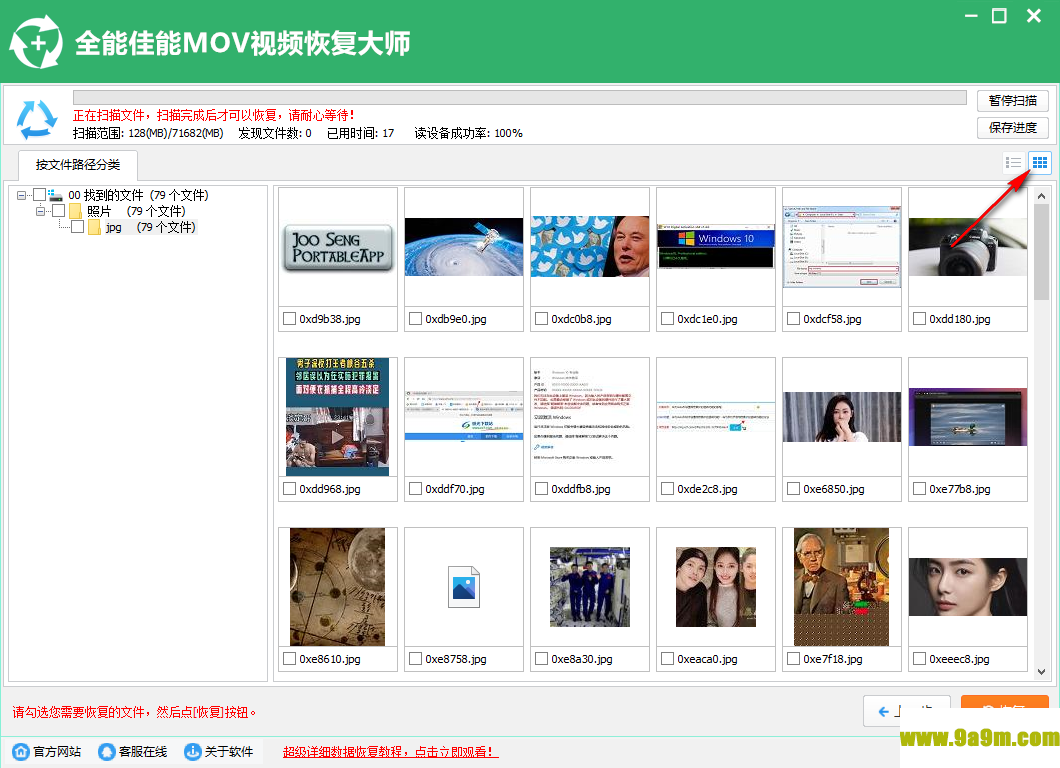The image size is (1060, 768).
Task: Click the drive icon next to 找到的文件
Action: click(55, 195)
